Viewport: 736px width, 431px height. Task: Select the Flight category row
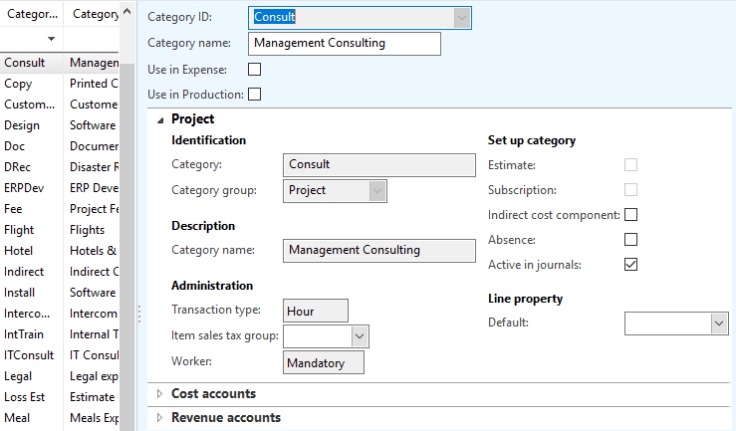(30, 230)
